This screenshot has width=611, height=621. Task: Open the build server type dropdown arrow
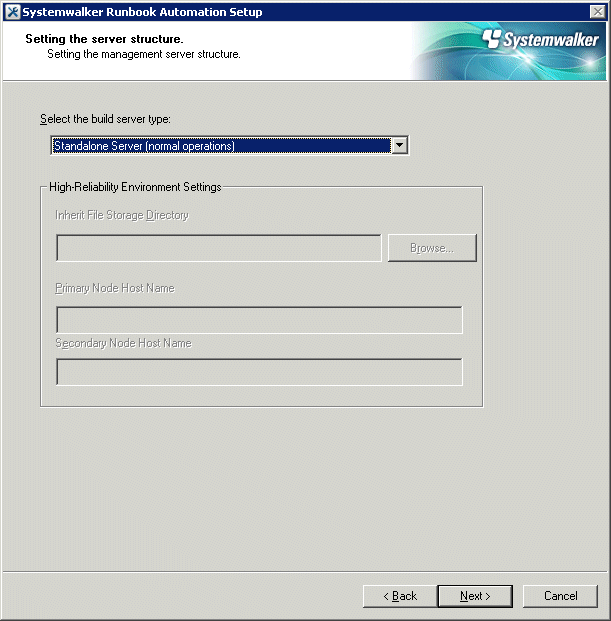click(x=400, y=145)
